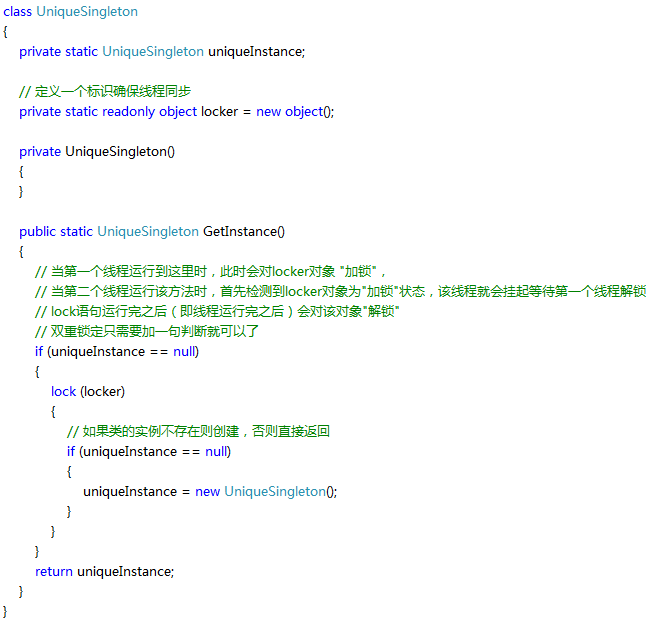
Task: Click the 'lock (locker)' statement
Action: click(x=88, y=392)
